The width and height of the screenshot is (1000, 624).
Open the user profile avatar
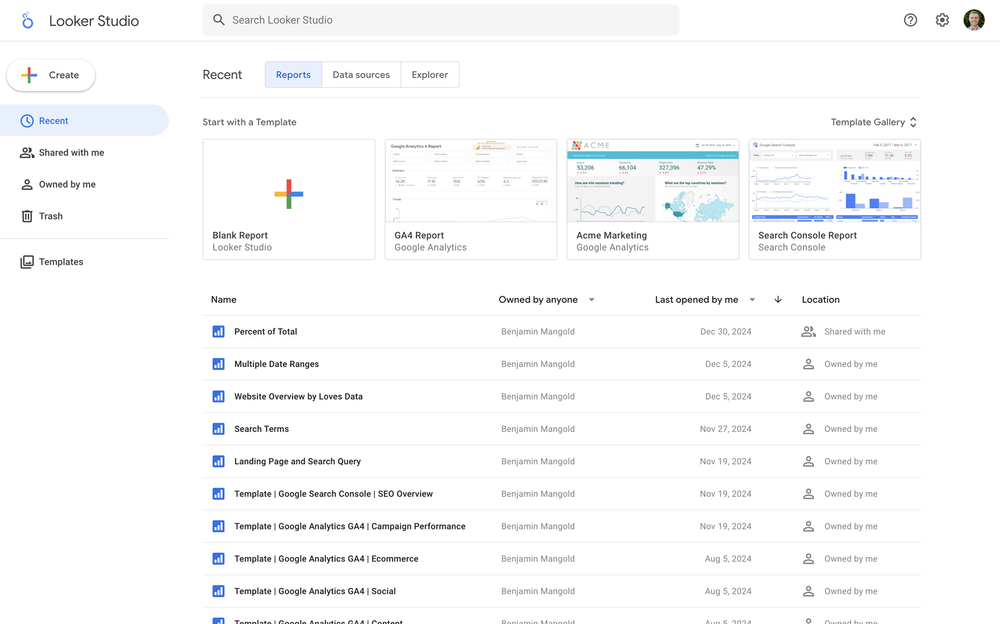[974, 20]
